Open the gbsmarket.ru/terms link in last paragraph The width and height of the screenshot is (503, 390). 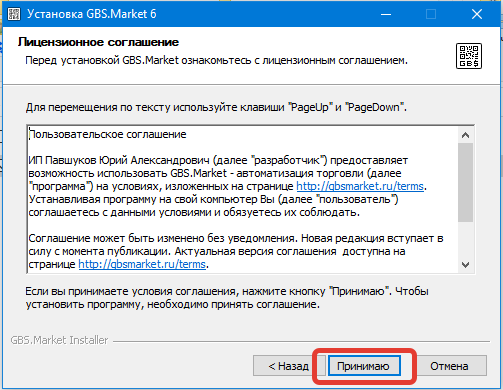click(x=142, y=264)
